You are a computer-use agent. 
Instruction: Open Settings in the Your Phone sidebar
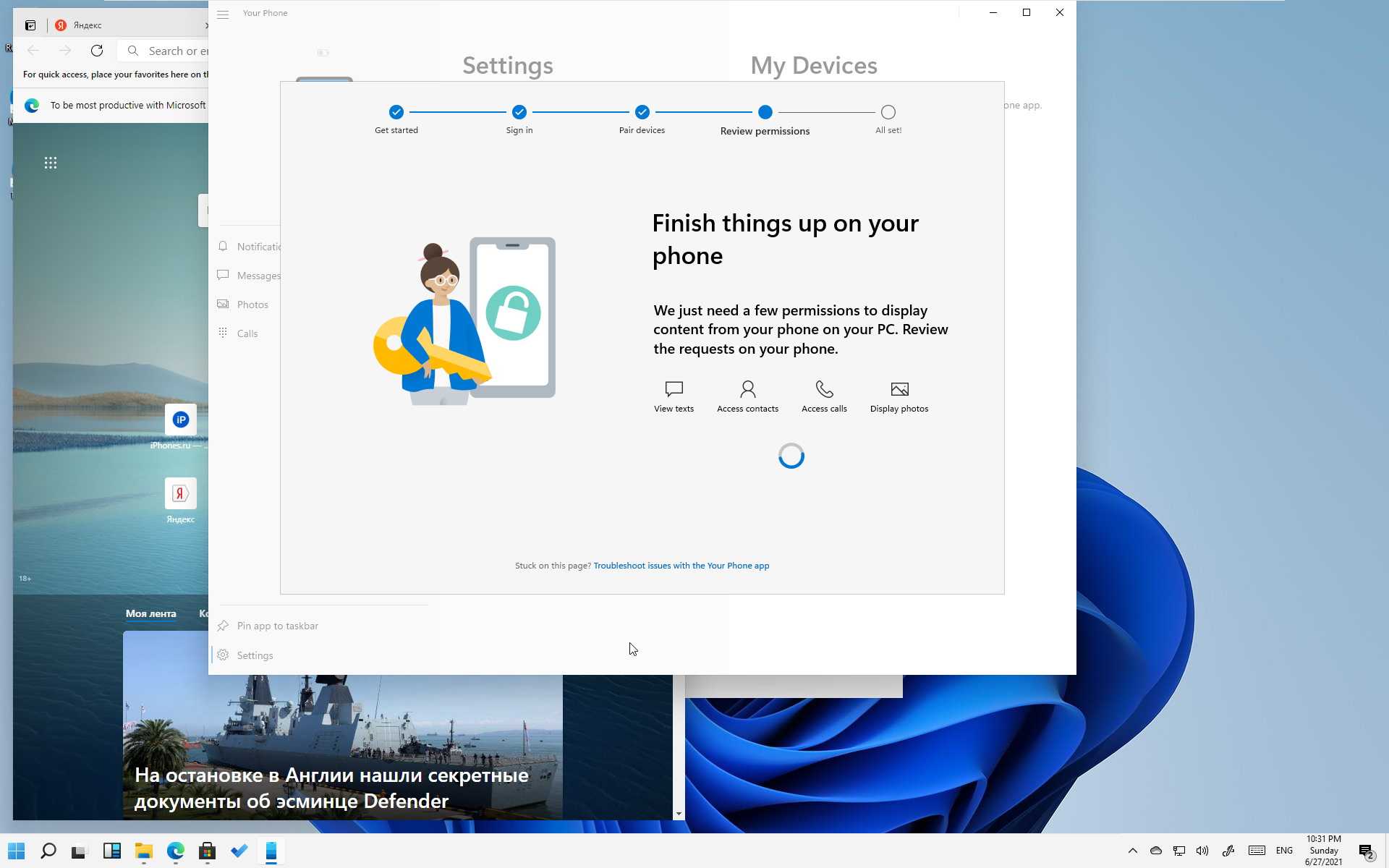255,655
